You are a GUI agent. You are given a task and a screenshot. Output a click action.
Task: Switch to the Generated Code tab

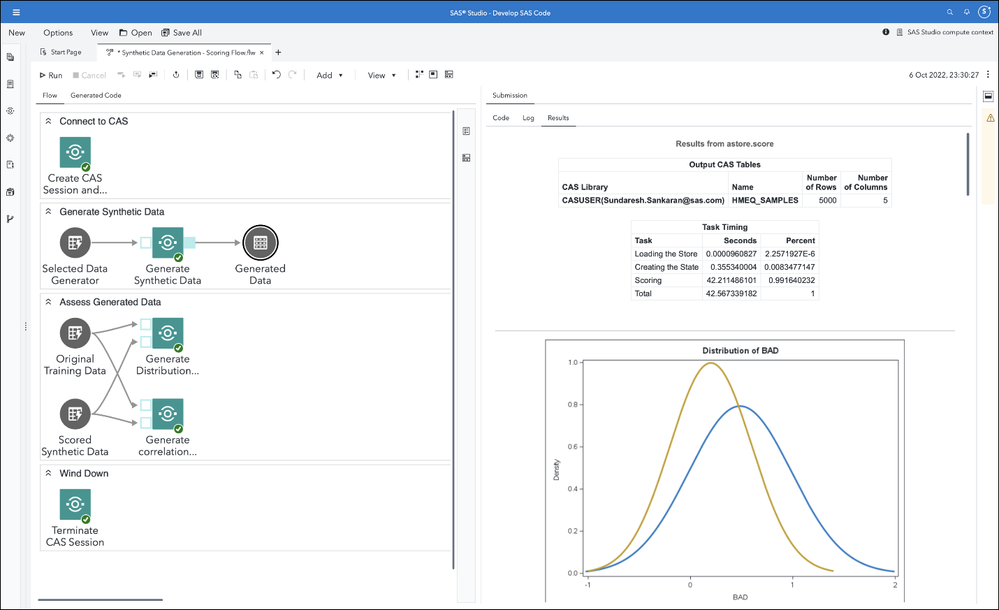click(95, 95)
